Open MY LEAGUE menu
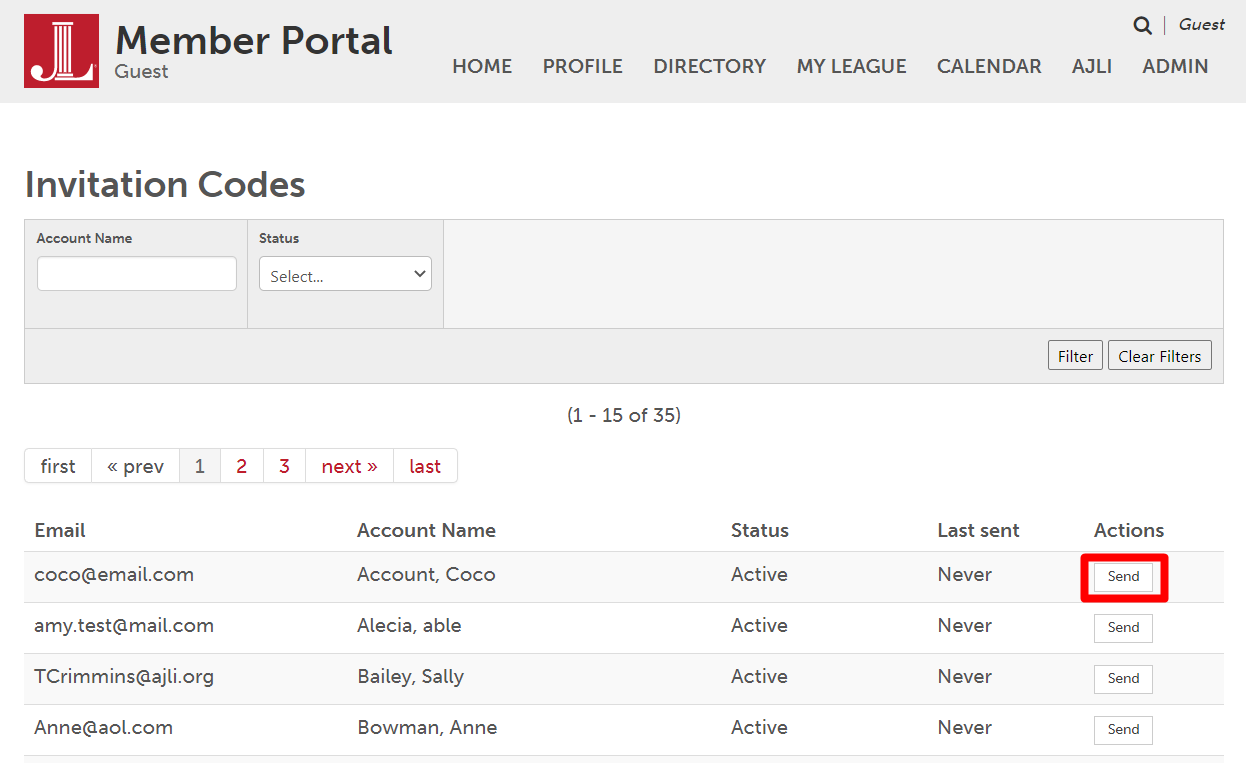 coord(852,66)
